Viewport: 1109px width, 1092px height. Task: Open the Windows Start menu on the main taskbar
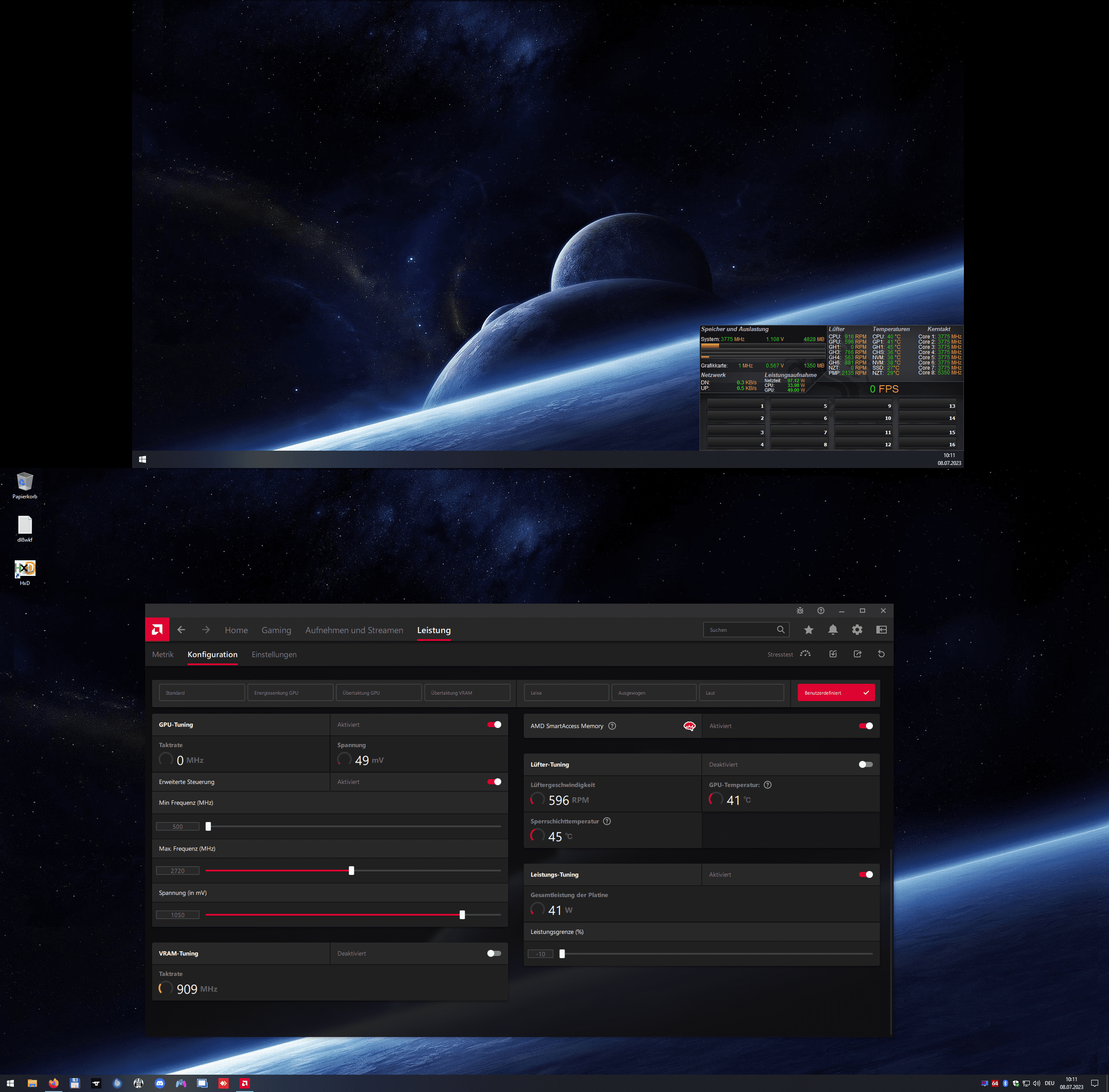[10, 1083]
